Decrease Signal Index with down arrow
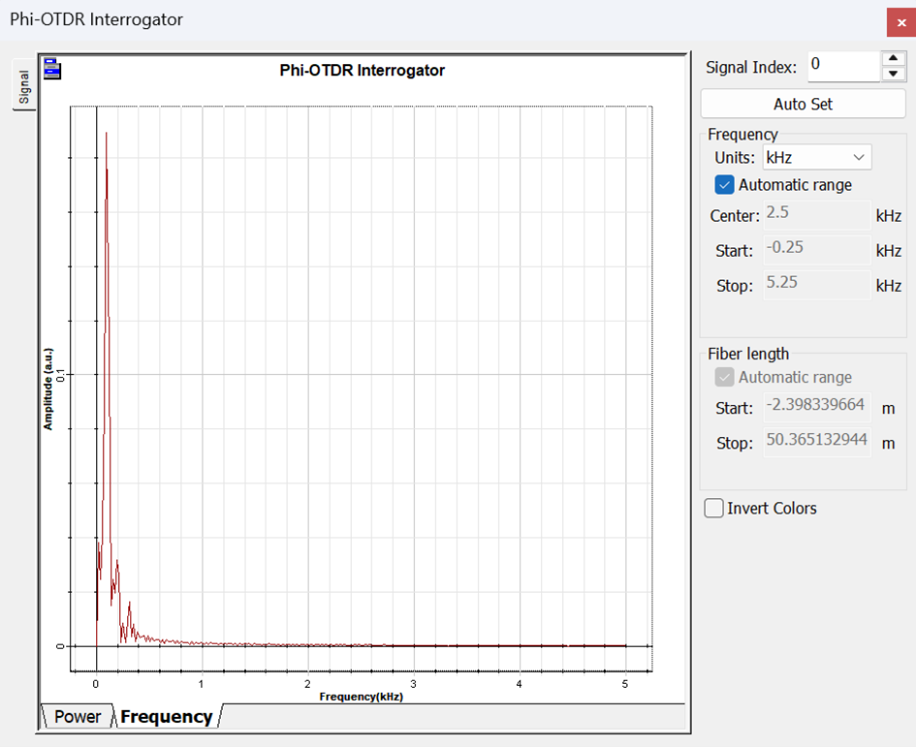 [x=892, y=74]
